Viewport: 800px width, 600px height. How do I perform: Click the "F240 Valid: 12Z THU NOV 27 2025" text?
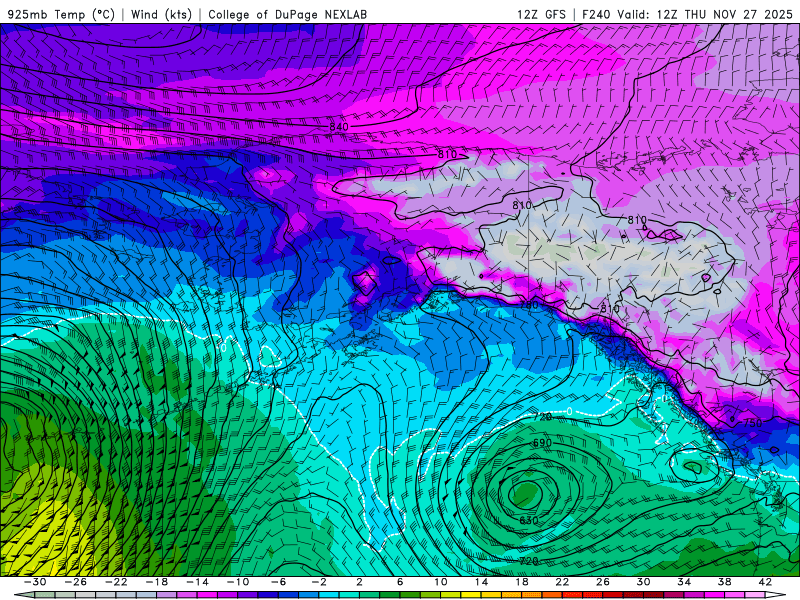687,14
